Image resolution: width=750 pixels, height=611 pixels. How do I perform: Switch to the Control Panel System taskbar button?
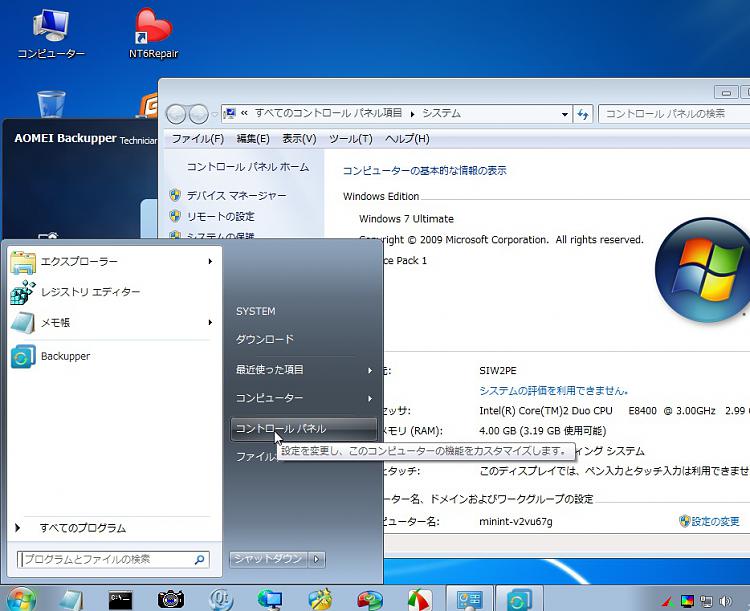(469, 599)
